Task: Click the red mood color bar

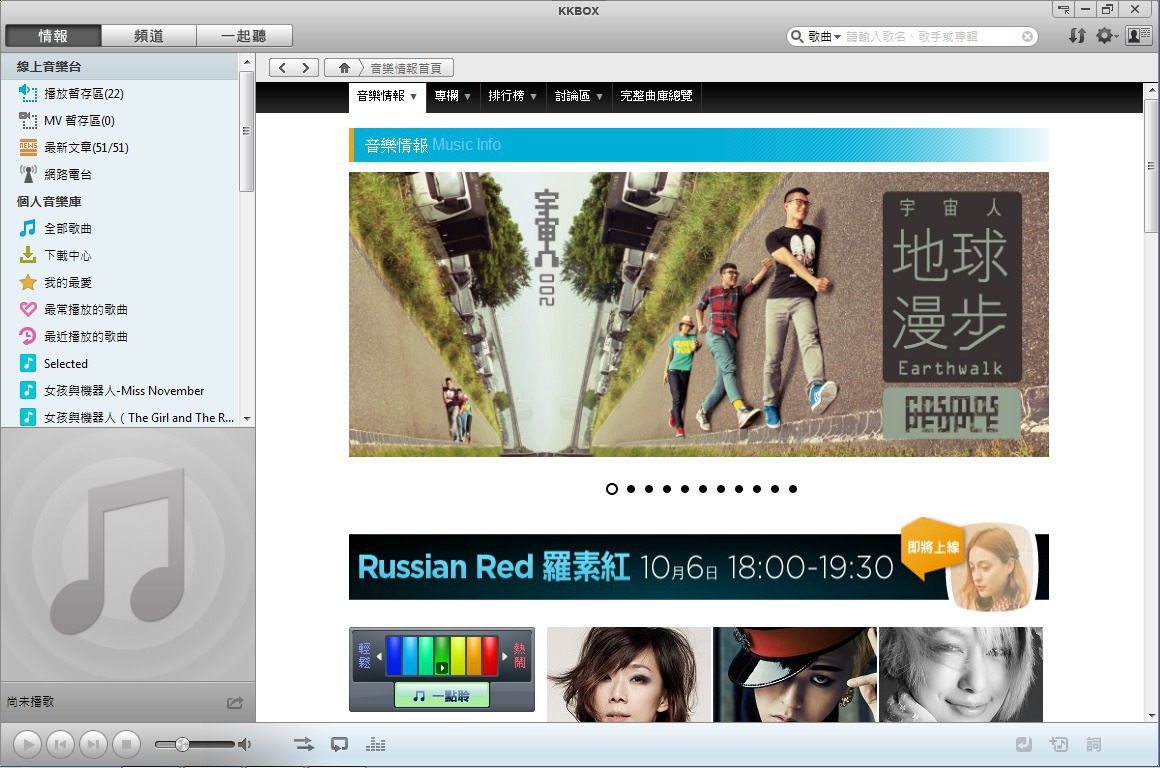Action: (490, 656)
